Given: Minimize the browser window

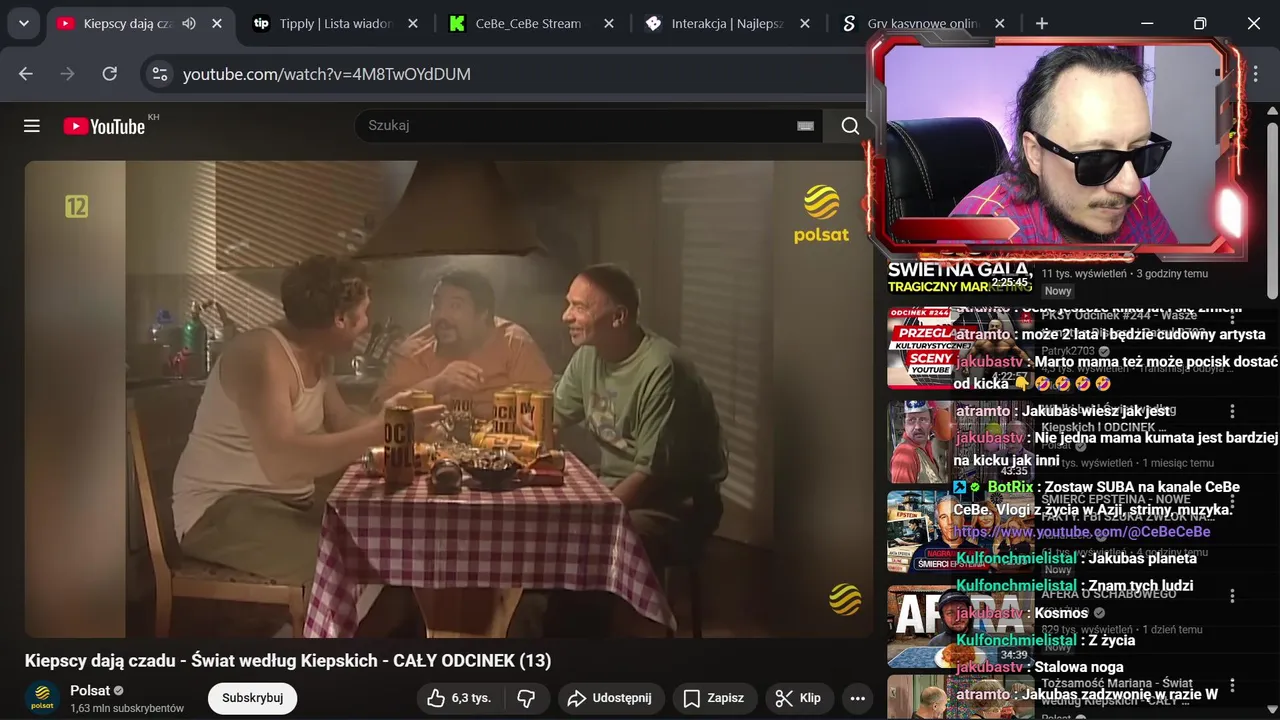Looking at the screenshot, I should point(1147,23).
